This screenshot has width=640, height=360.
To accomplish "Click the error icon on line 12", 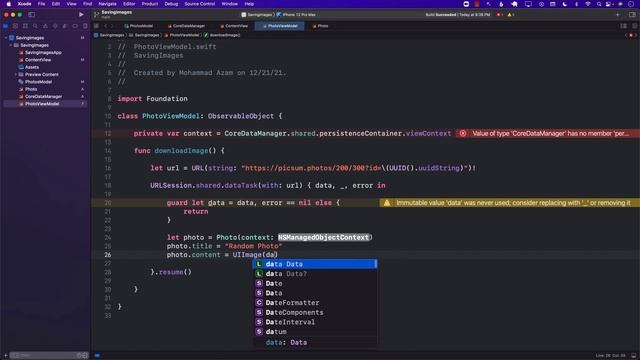I will click(x=462, y=133).
